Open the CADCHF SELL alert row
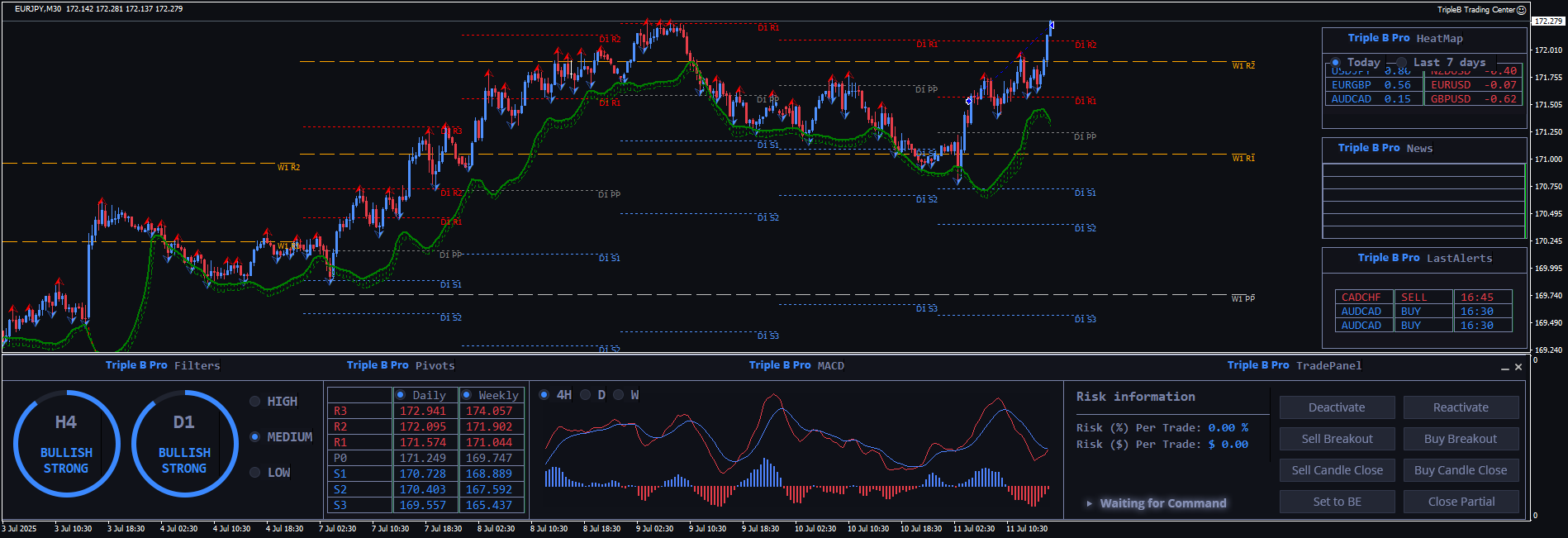Image resolution: width=1568 pixels, height=538 pixels. click(x=1423, y=298)
